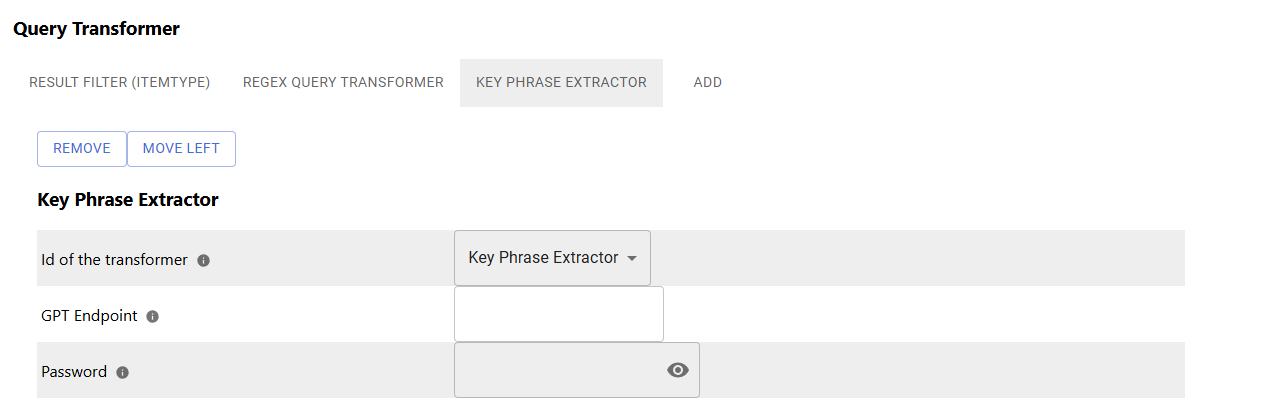Focus the GPT Endpoint text field
The image size is (1268, 414).
pyautogui.click(x=559, y=314)
